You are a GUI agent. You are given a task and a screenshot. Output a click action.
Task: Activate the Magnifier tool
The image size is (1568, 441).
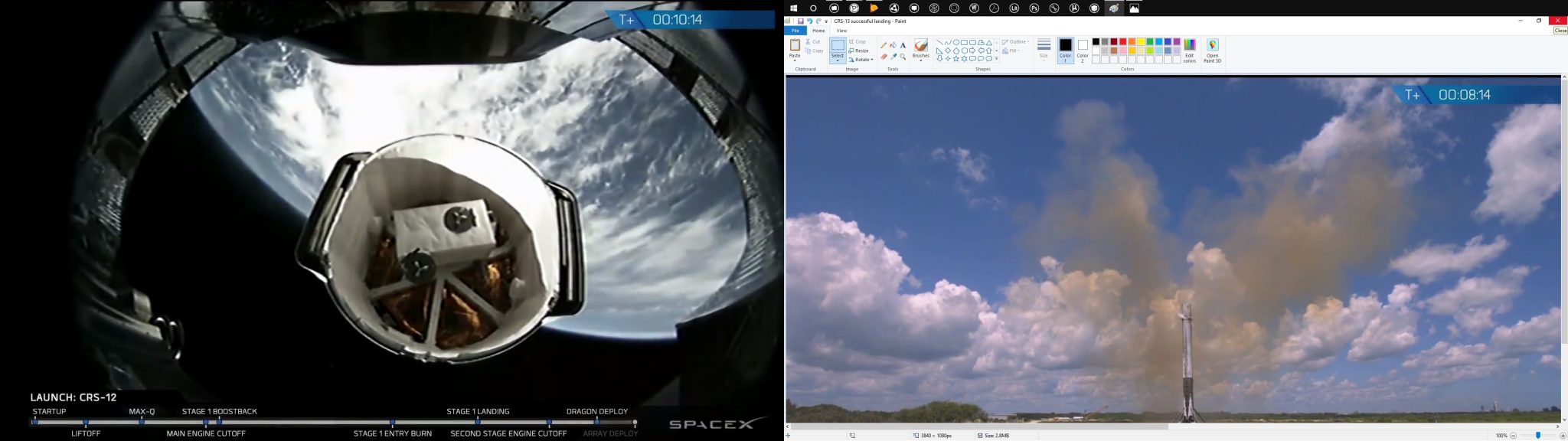[903, 57]
